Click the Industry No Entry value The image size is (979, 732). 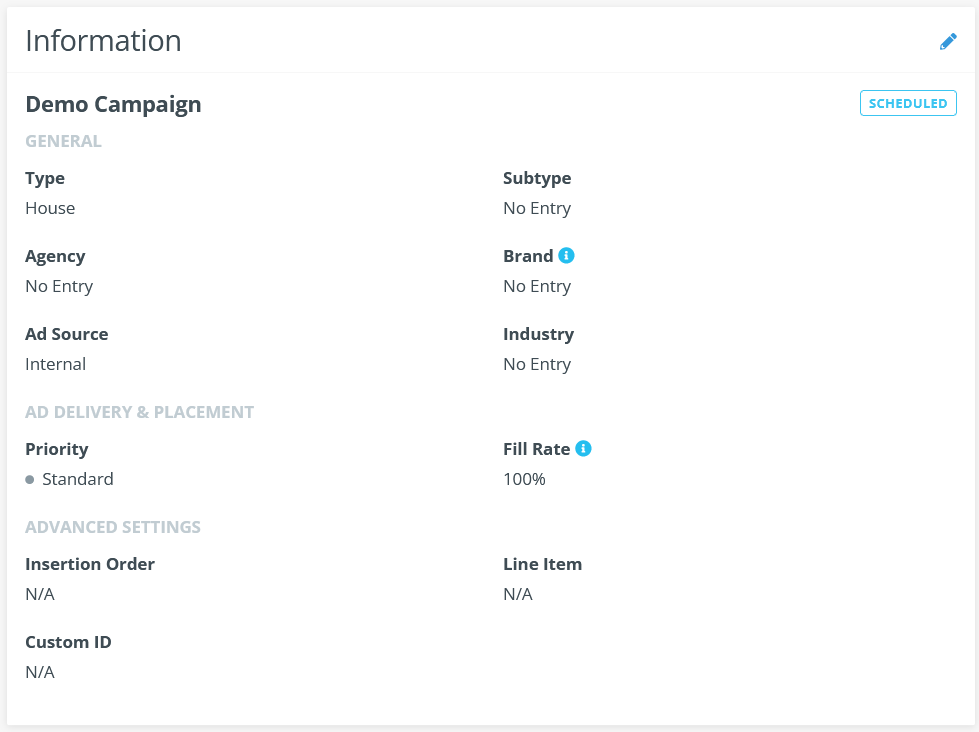537,365
